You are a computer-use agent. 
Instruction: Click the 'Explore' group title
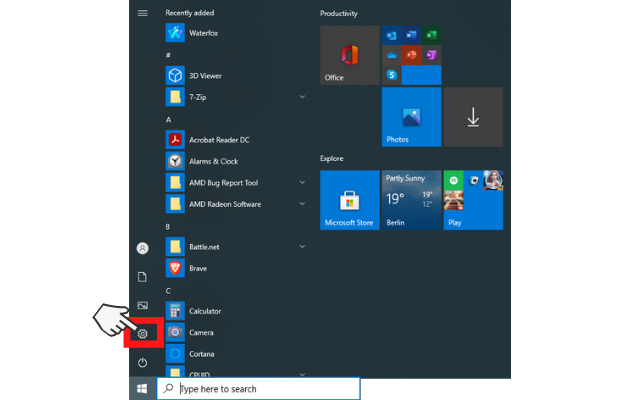click(x=332, y=159)
